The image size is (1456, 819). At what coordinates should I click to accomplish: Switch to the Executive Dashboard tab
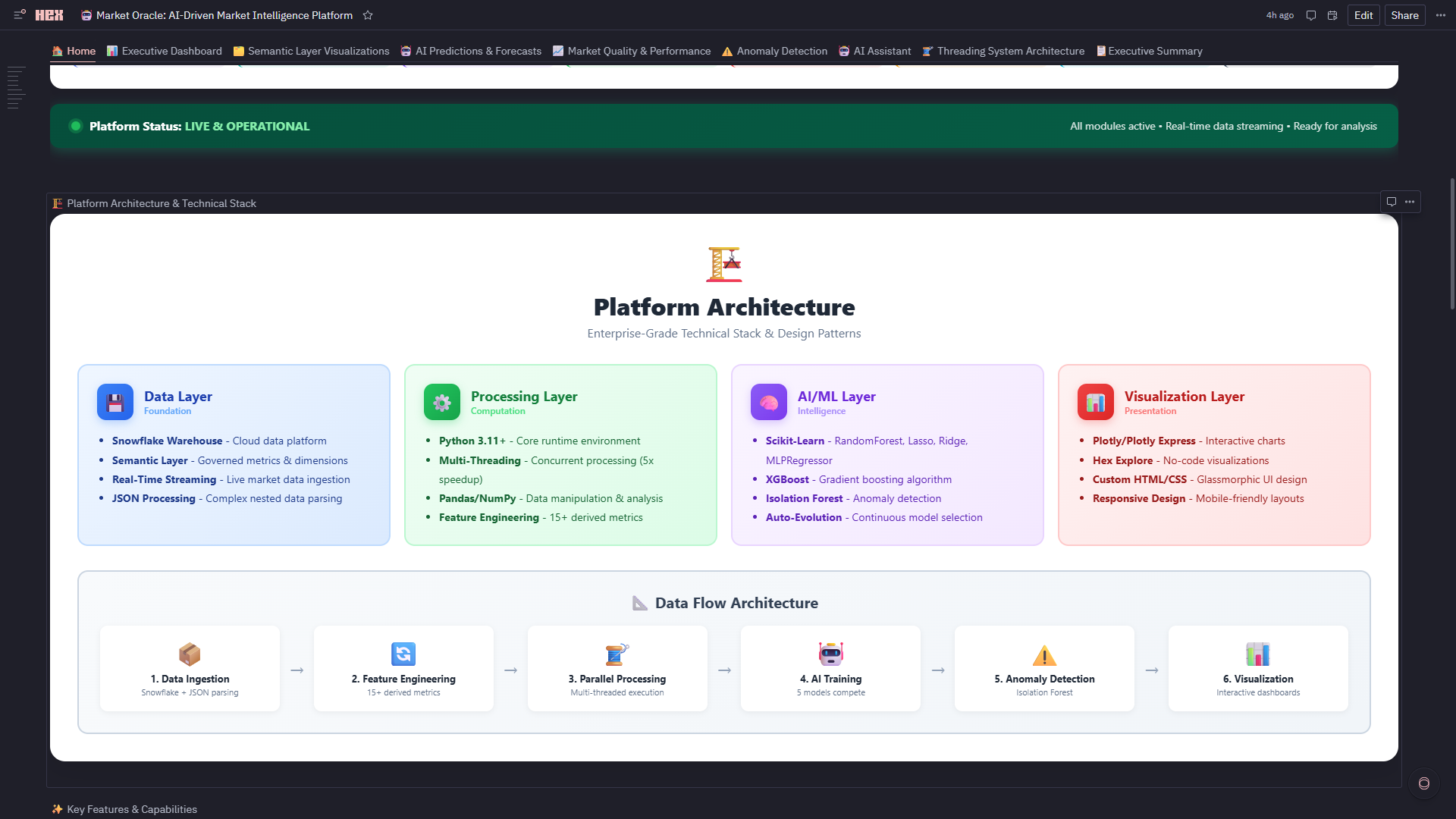(165, 51)
